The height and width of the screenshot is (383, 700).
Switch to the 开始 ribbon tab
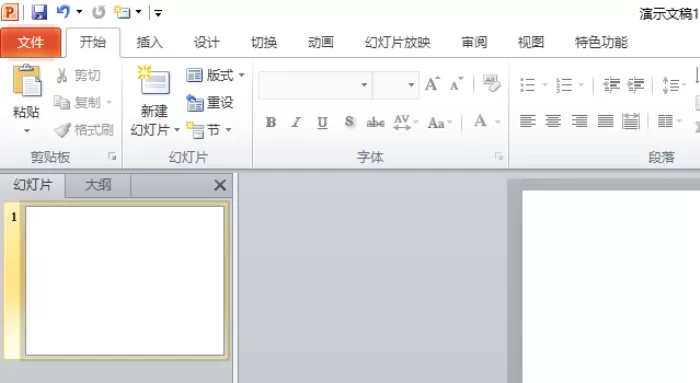point(93,42)
